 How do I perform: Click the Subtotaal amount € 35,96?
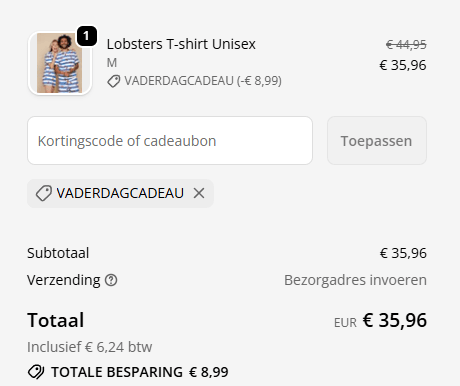403,253
